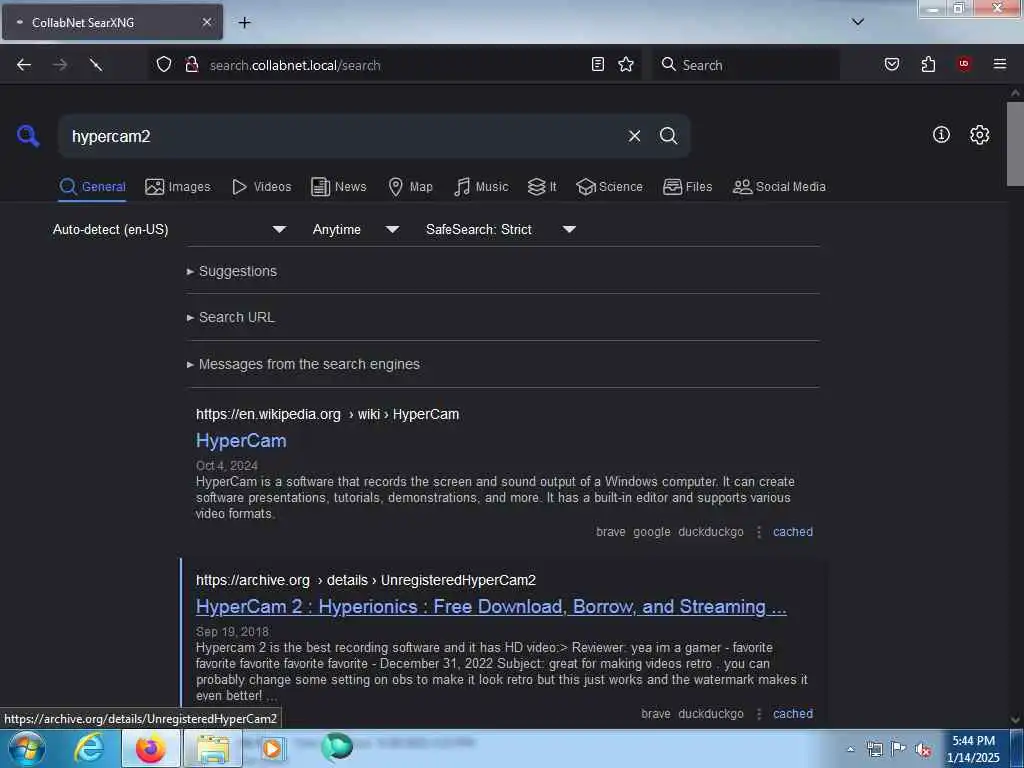
Task: Switch to the News category
Action: 338,187
